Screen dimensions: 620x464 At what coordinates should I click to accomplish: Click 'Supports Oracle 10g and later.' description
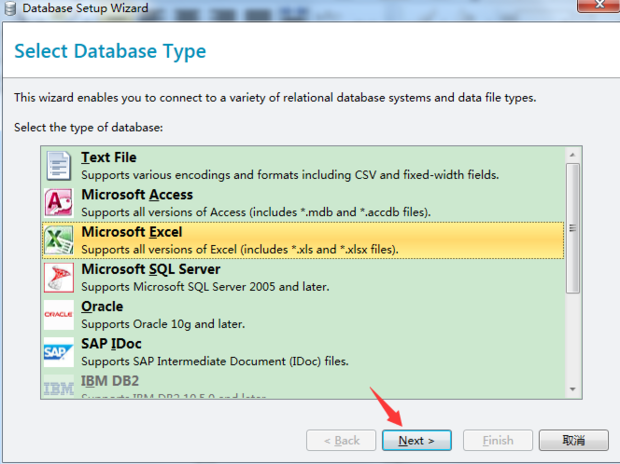tap(163, 324)
